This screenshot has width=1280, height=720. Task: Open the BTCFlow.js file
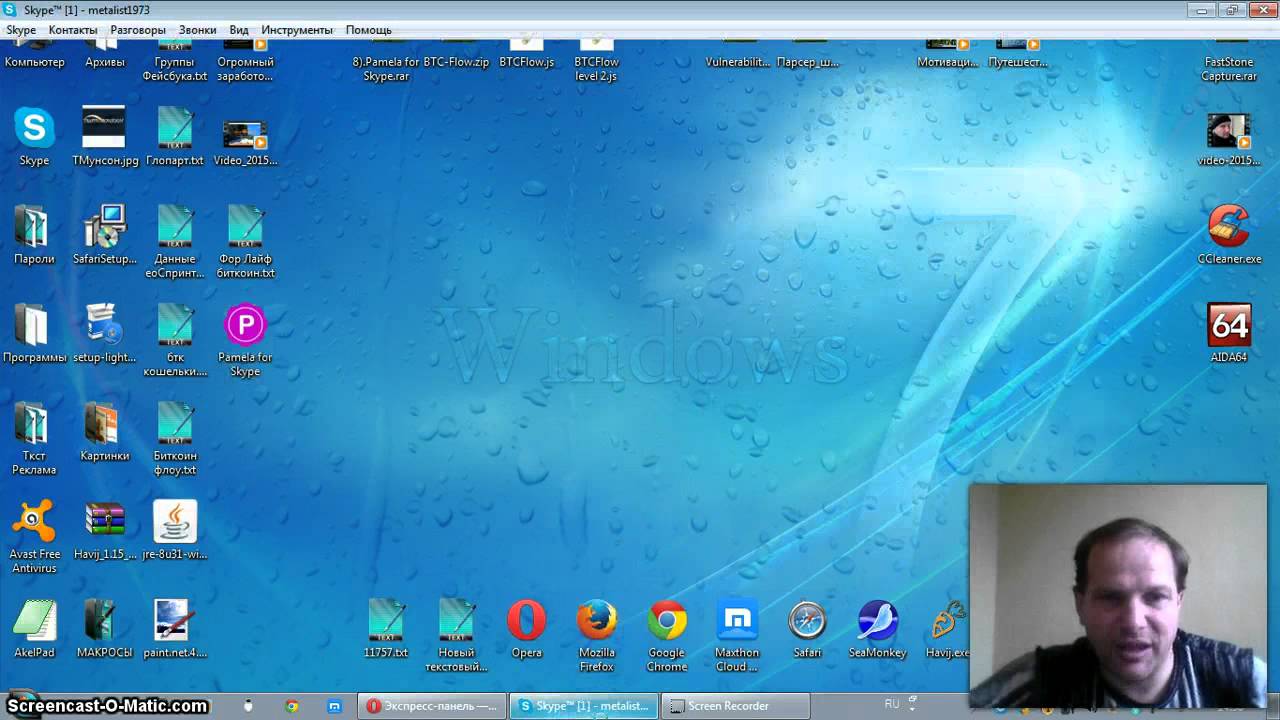pyautogui.click(x=526, y=55)
